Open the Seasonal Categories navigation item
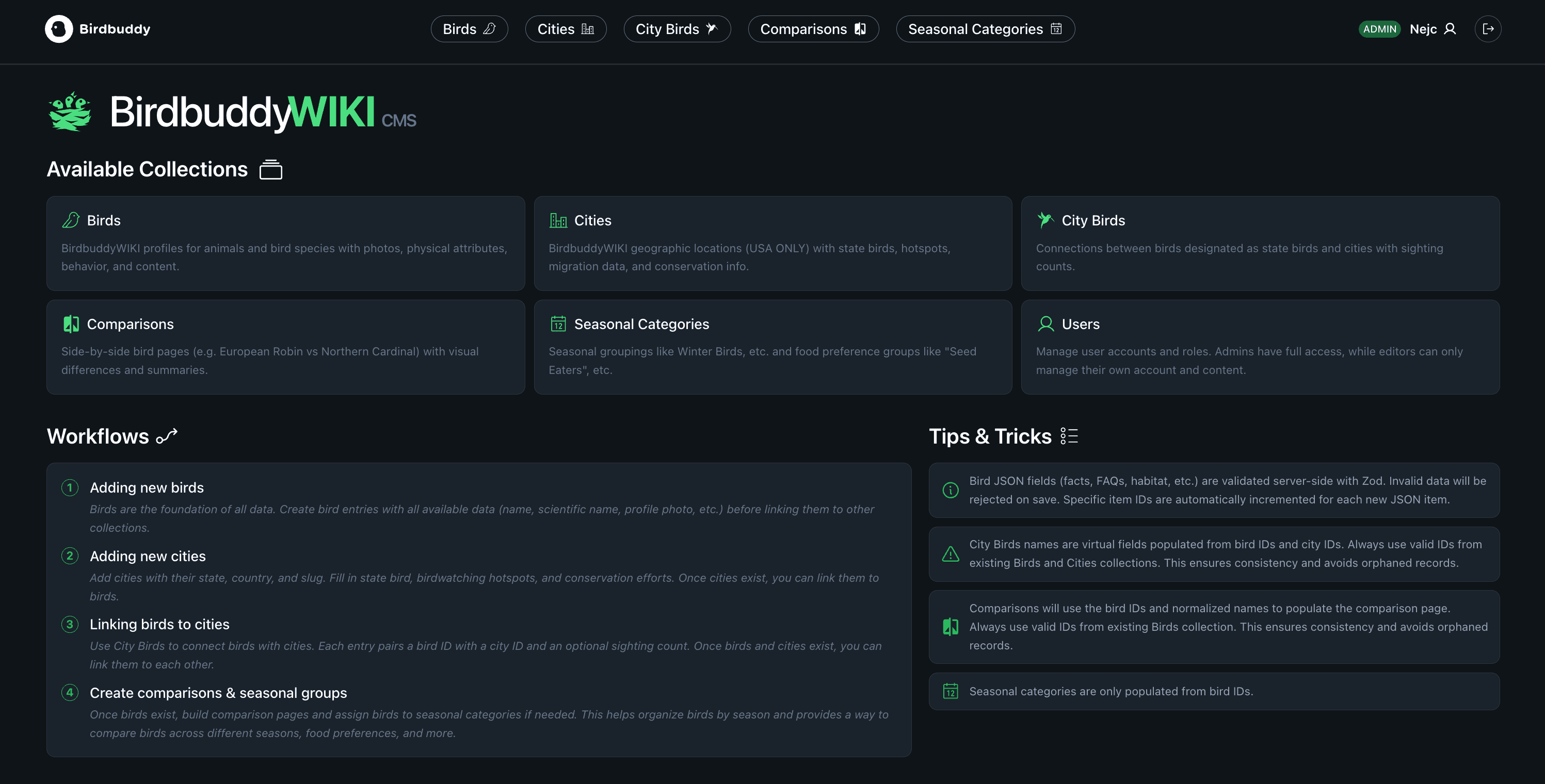Image resolution: width=1545 pixels, height=784 pixels. click(985, 28)
